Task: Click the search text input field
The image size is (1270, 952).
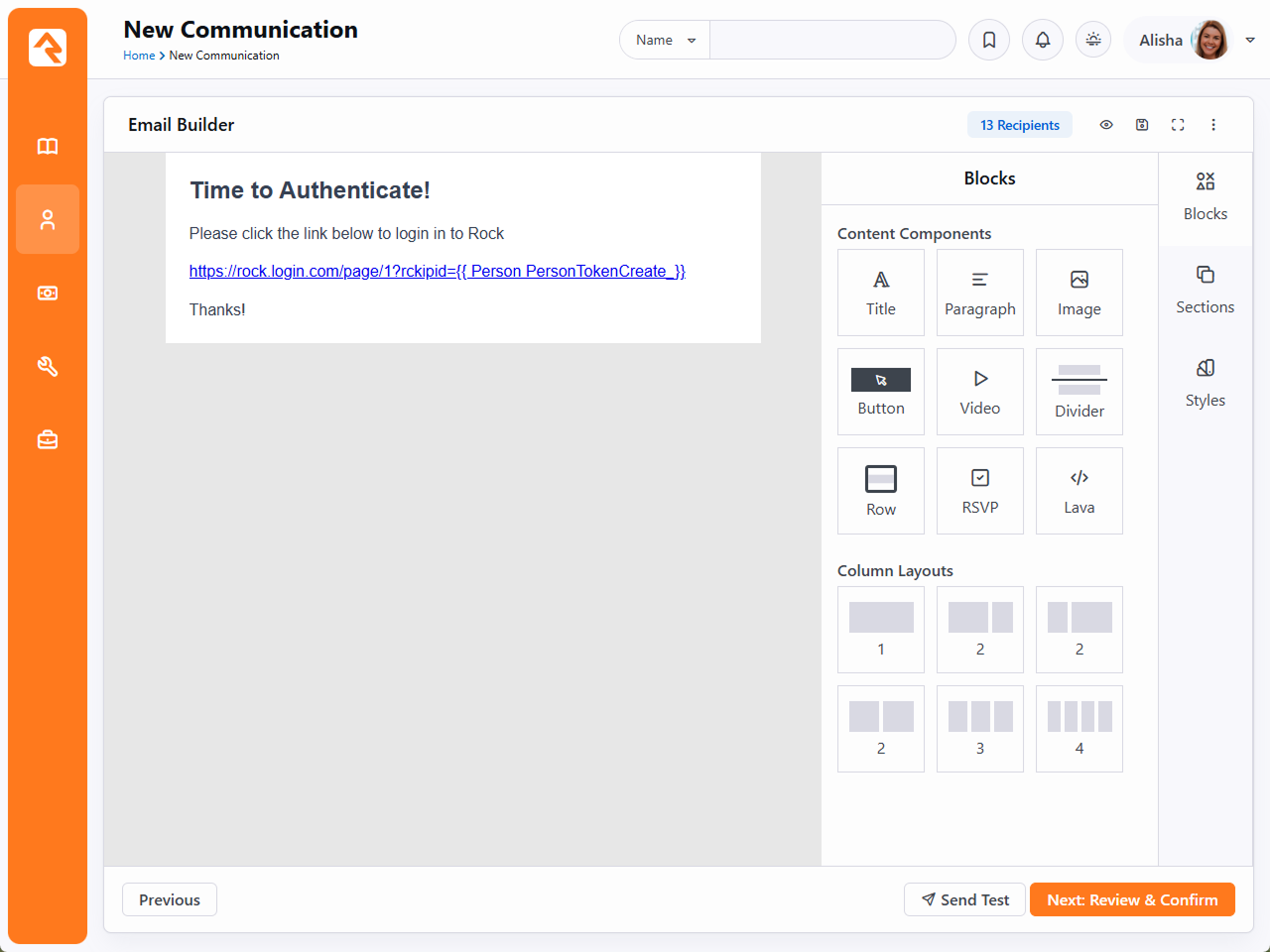Action: point(831,41)
